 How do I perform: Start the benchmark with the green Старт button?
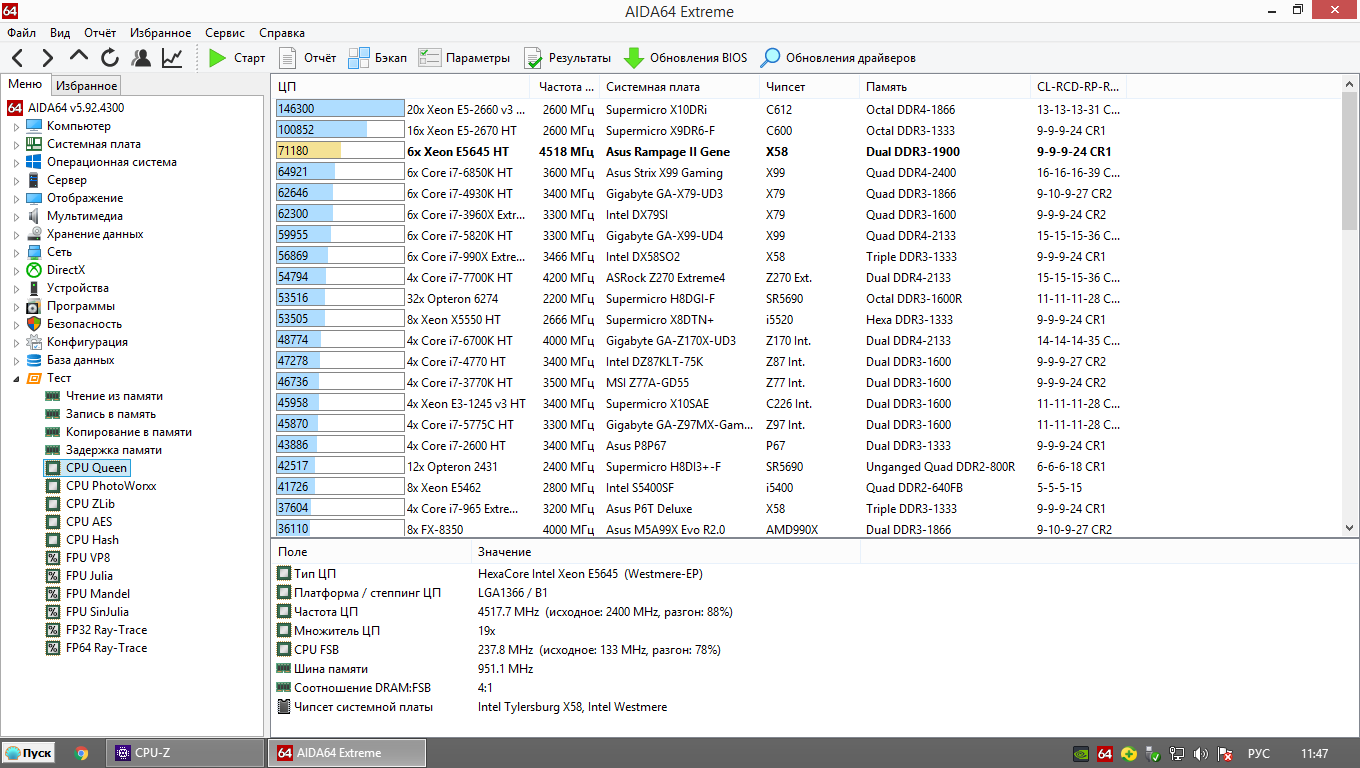pos(237,58)
